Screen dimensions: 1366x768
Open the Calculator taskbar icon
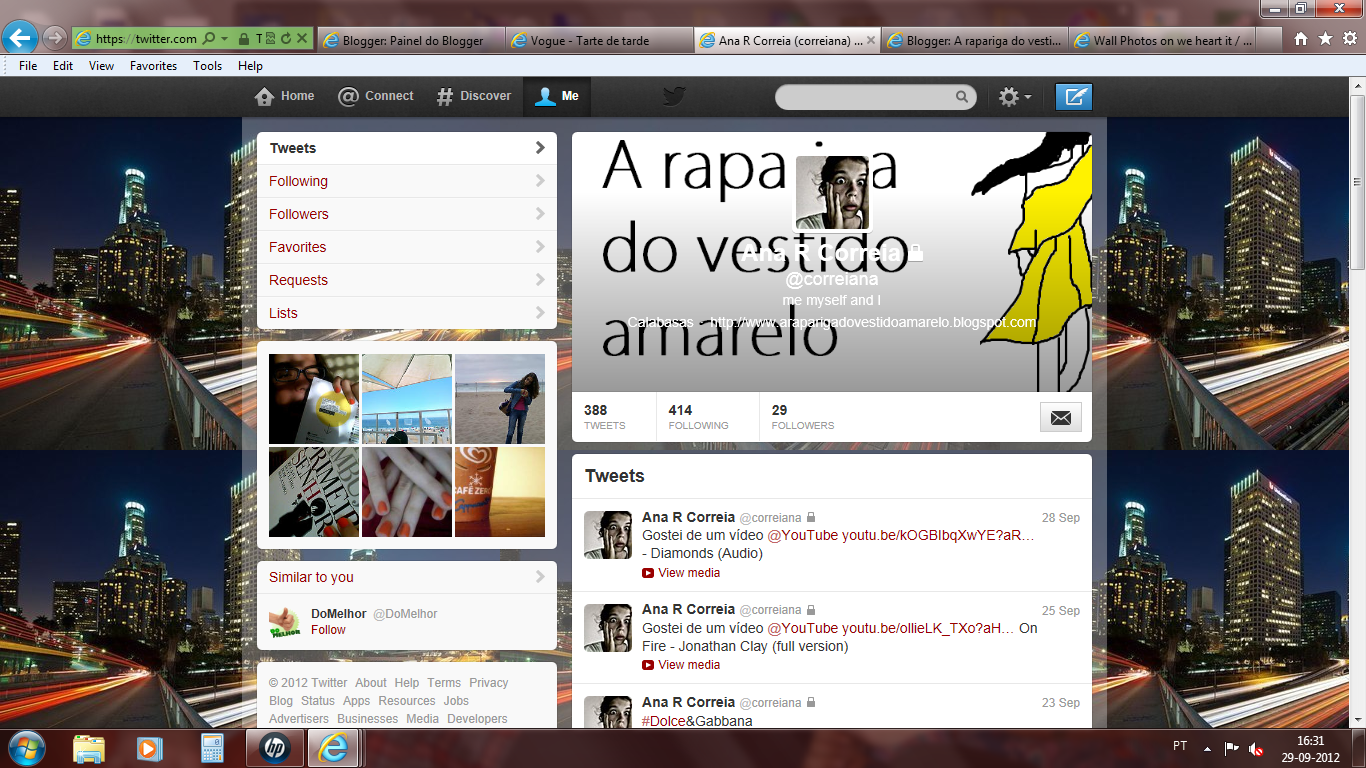tap(212, 748)
